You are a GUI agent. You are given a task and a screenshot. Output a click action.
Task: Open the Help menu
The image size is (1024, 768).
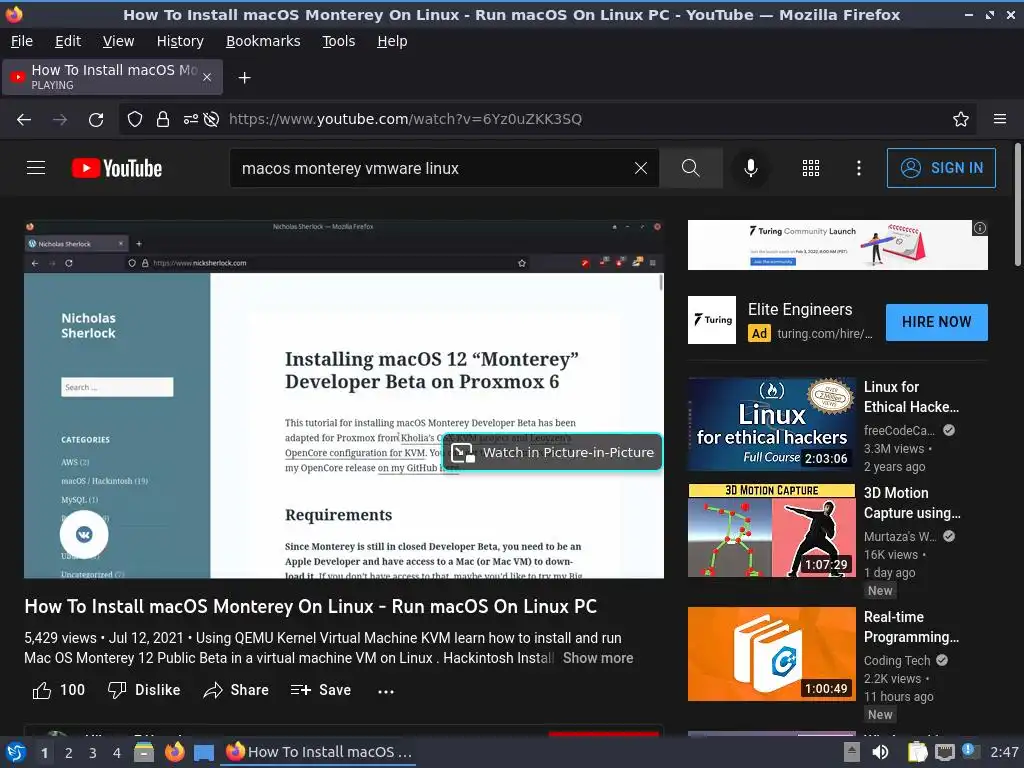tap(392, 41)
